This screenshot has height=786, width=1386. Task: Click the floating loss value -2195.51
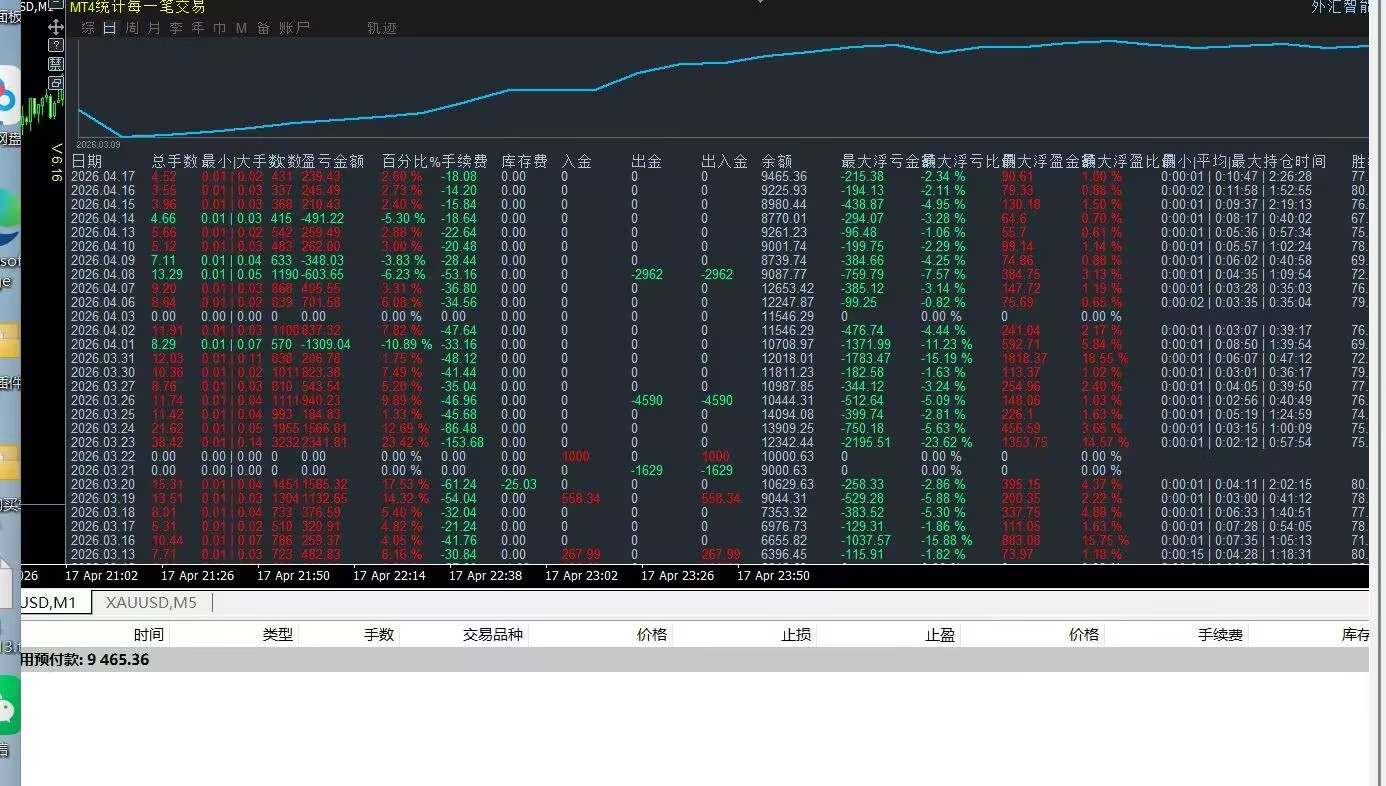tap(866, 442)
